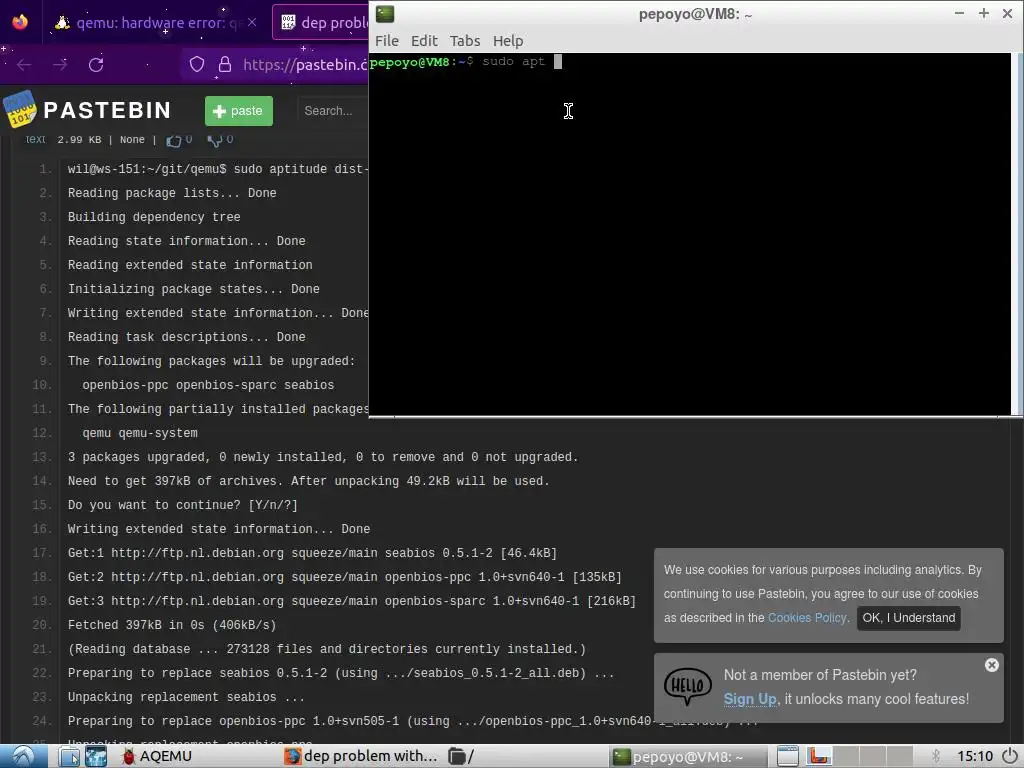This screenshot has width=1024, height=768.
Task: Click the site security padlock icon
Action: [x=225, y=64]
